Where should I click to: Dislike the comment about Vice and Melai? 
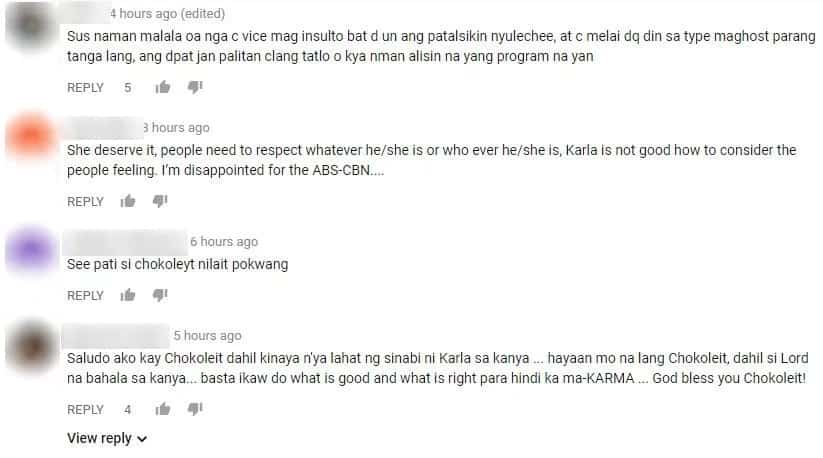(x=195, y=87)
